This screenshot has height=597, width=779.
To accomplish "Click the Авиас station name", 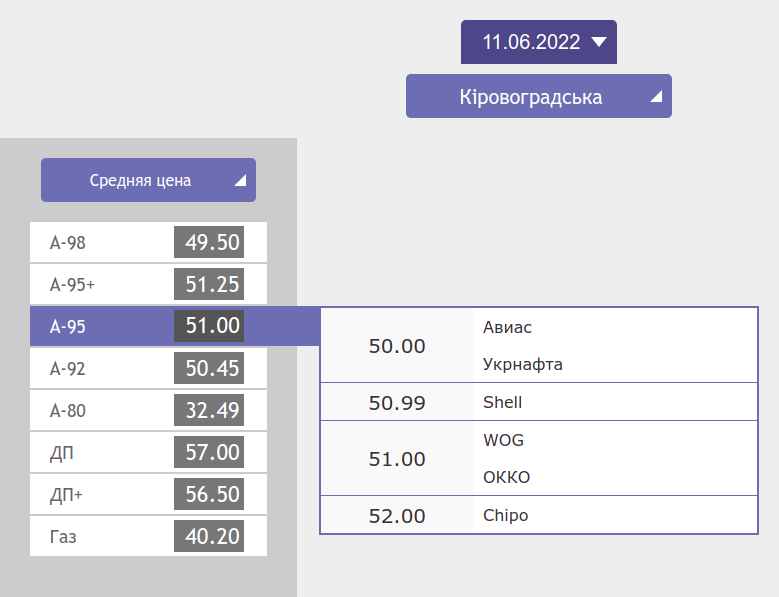I will coord(507,328).
